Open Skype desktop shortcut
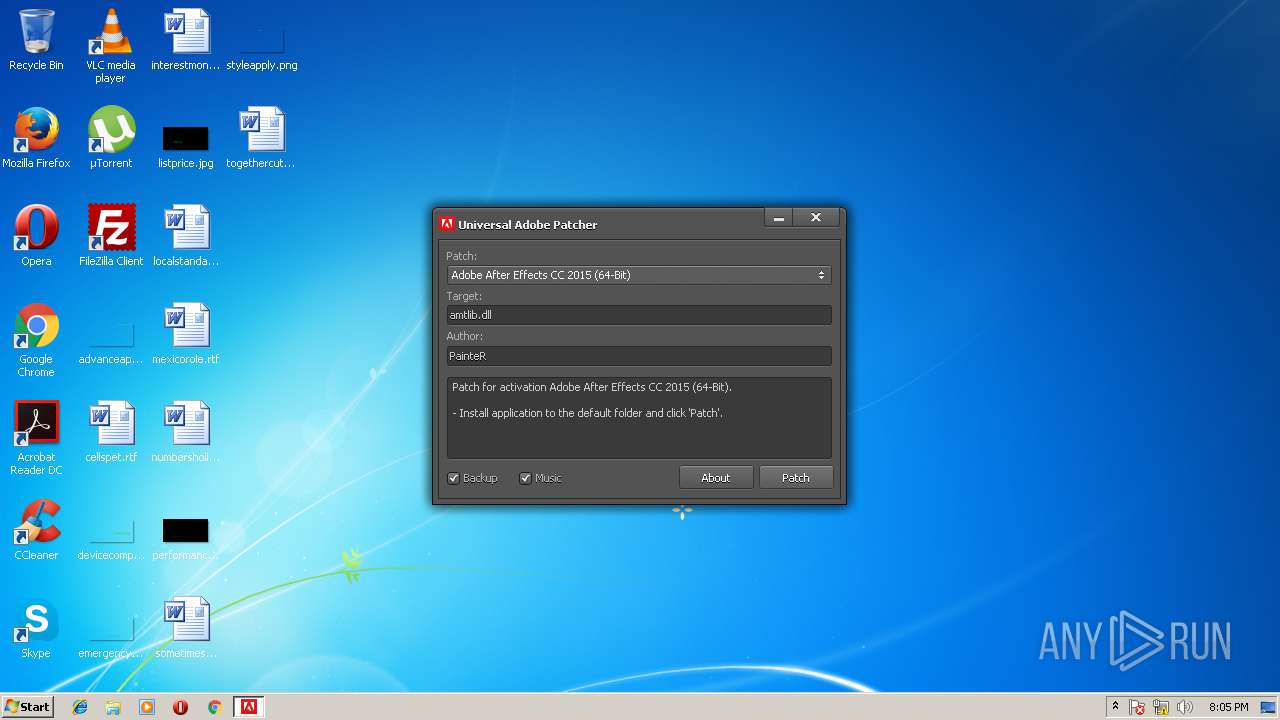The image size is (1280, 720). (36, 628)
